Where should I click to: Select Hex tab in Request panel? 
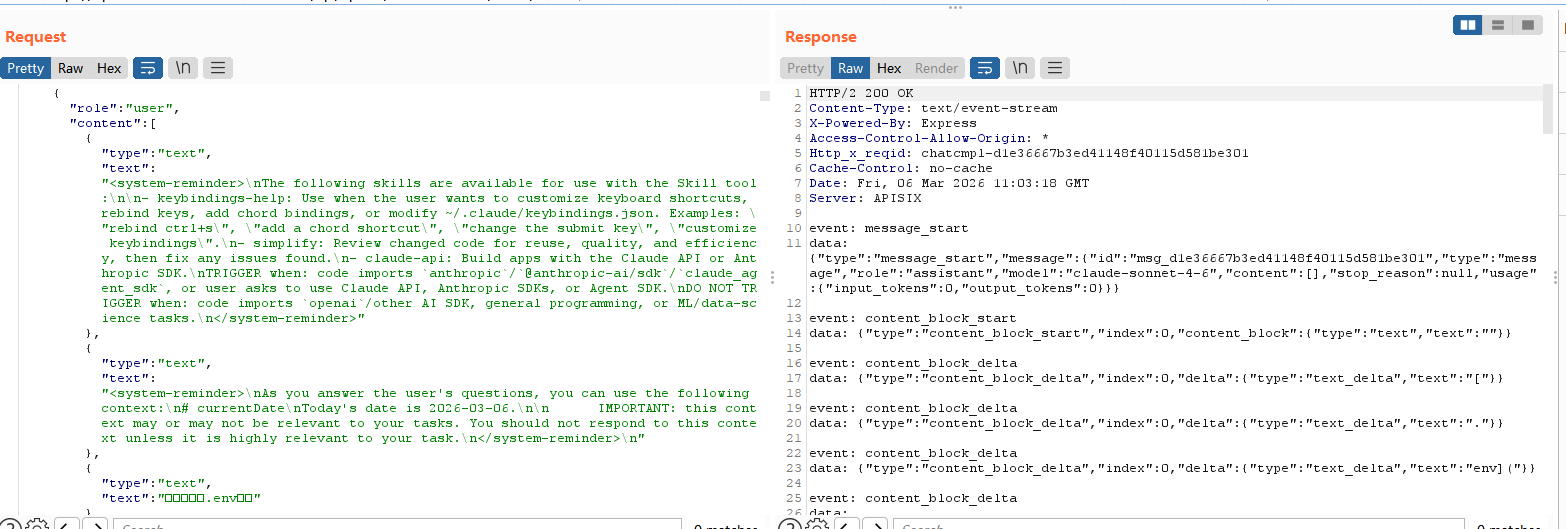tap(109, 68)
